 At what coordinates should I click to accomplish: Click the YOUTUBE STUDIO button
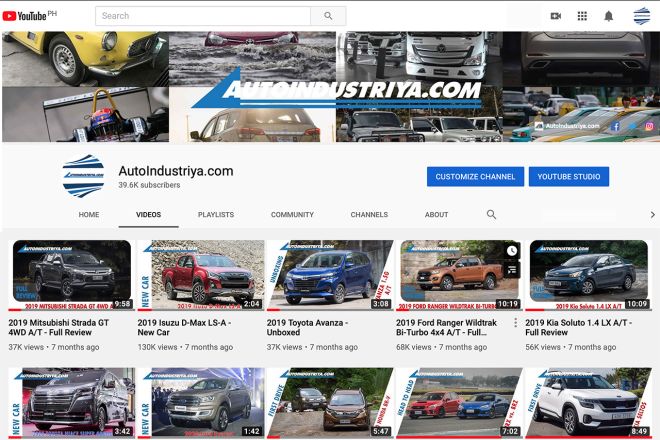click(x=569, y=176)
